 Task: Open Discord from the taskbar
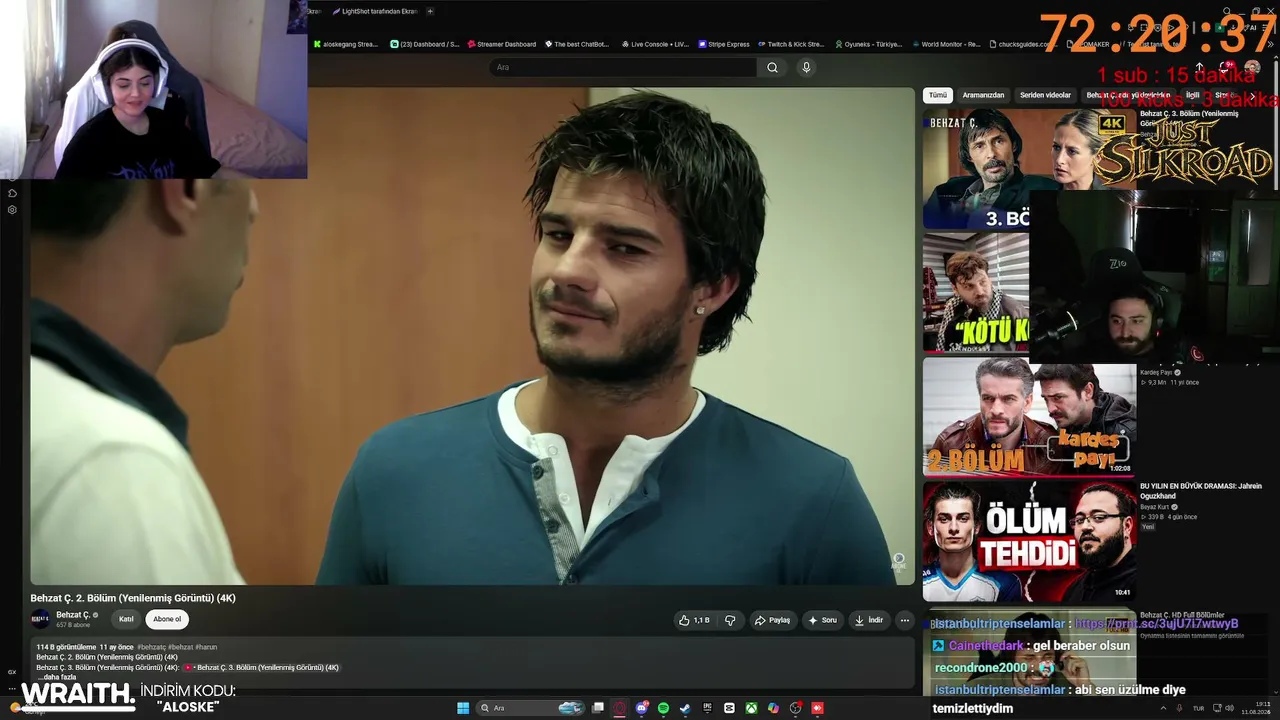click(x=642, y=708)
